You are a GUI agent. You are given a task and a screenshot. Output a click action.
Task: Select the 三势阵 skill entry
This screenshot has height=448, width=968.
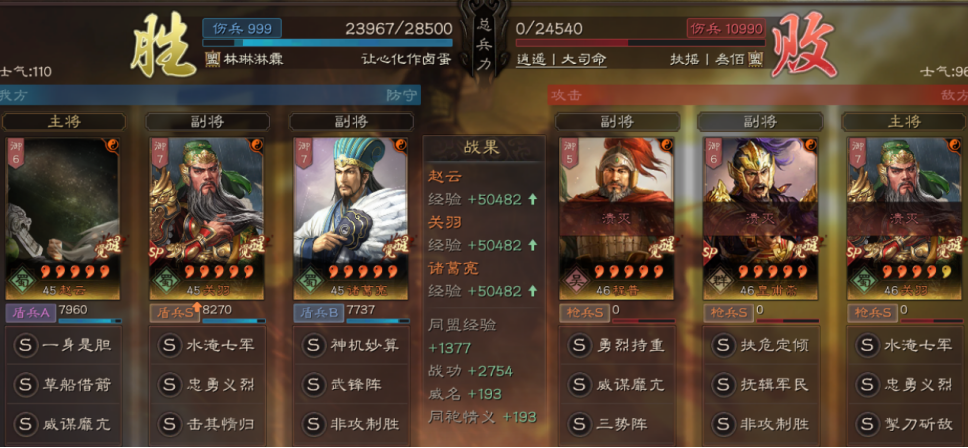[616, 425]
